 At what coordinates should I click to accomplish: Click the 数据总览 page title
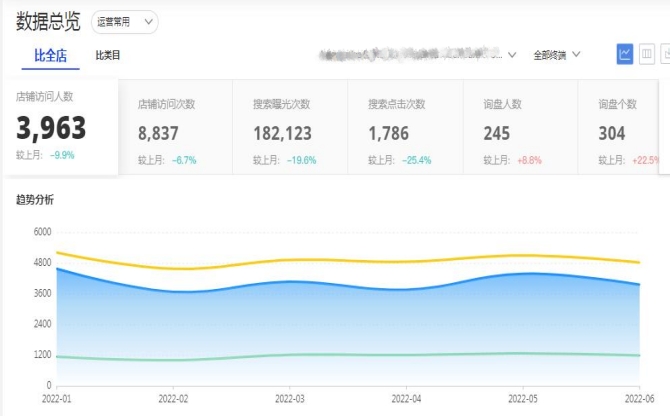[48, 21]
